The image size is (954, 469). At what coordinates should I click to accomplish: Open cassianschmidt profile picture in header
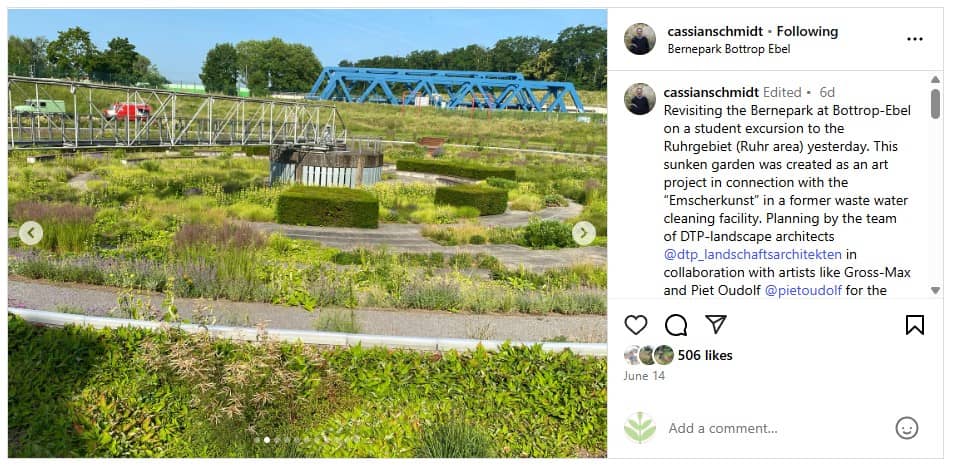[x=640, y=39]
